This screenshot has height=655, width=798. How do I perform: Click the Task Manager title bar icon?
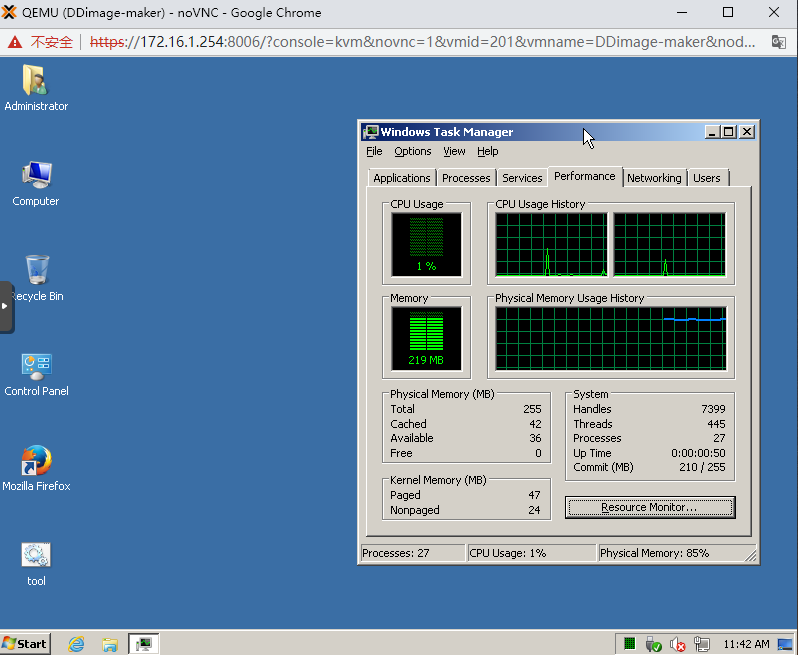(371, 132)
